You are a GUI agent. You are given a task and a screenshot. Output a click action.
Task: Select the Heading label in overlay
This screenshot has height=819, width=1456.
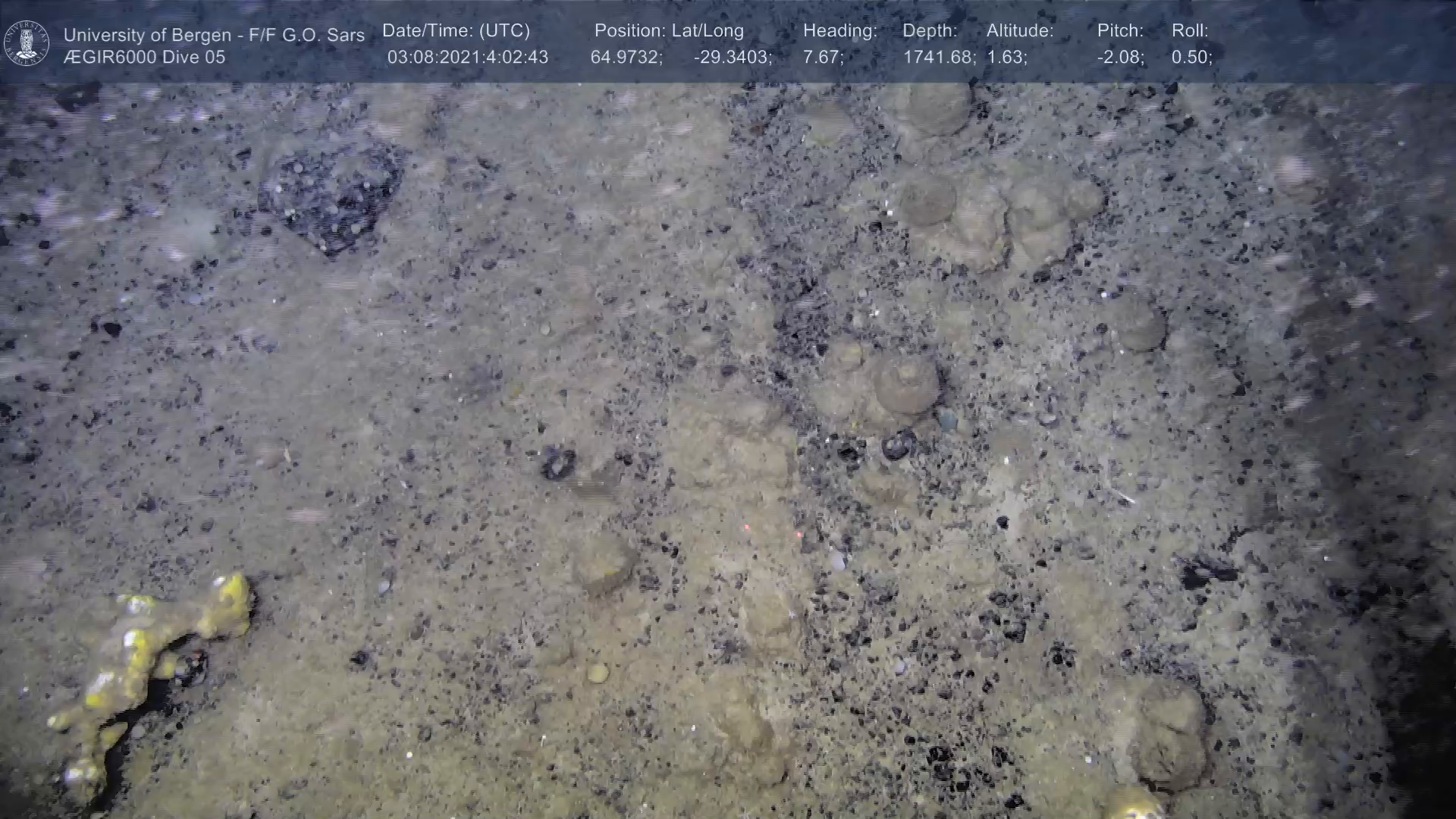click(839, 31)
